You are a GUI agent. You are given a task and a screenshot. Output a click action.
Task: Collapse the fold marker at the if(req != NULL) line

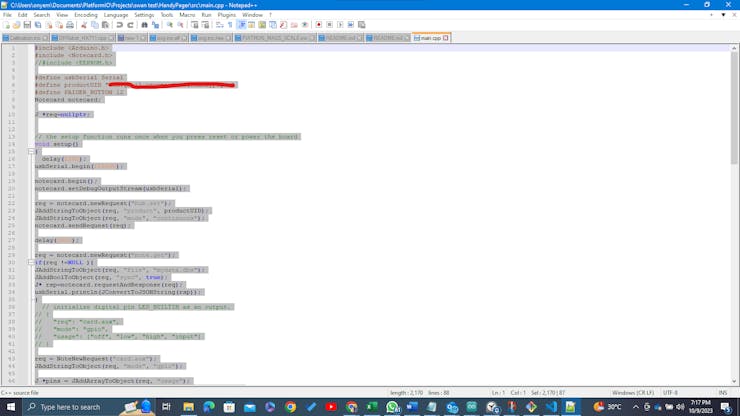31,262
